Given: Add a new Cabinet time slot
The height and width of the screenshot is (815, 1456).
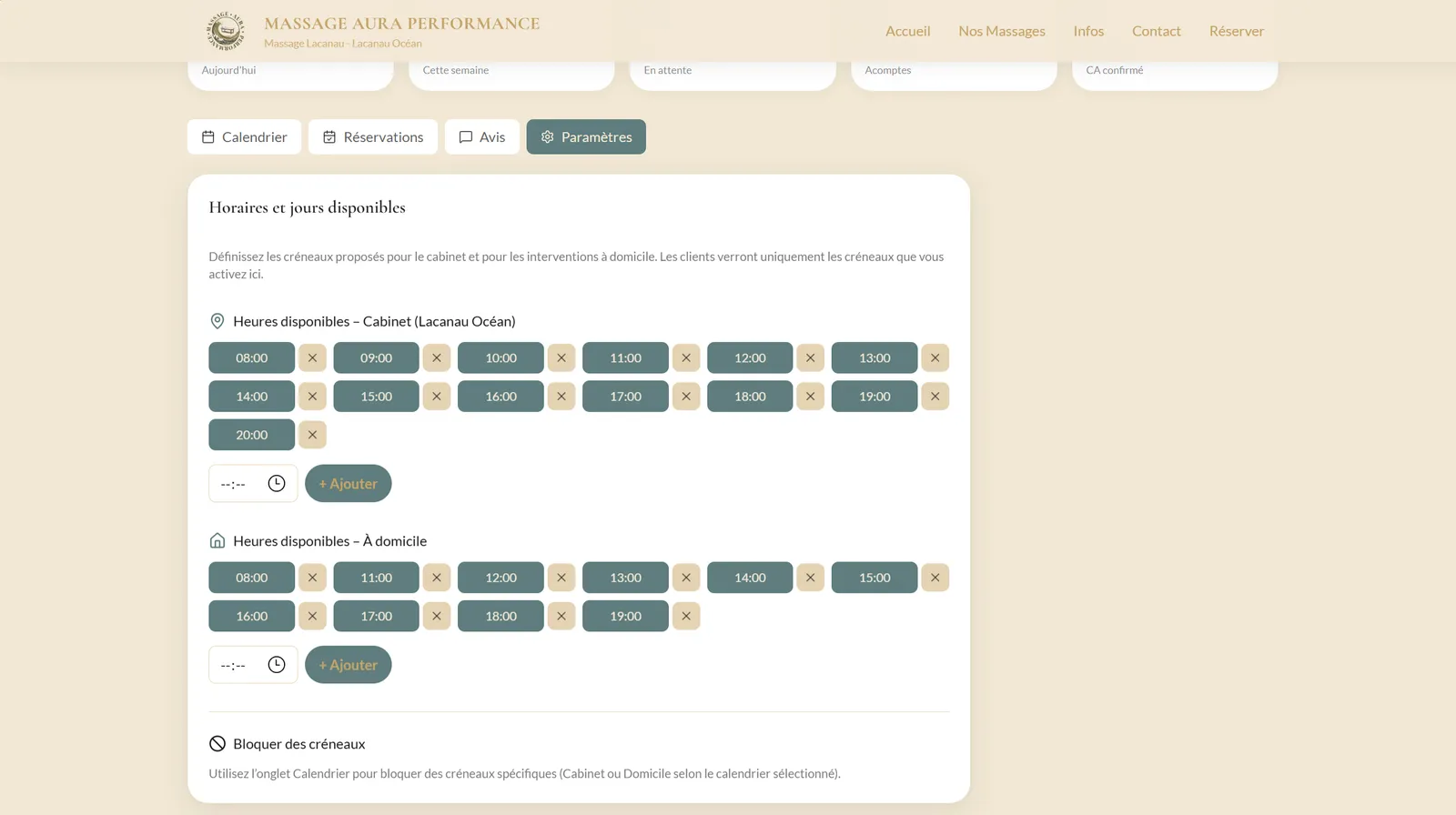Looking at the screenshot, I should tap(349, 484).
